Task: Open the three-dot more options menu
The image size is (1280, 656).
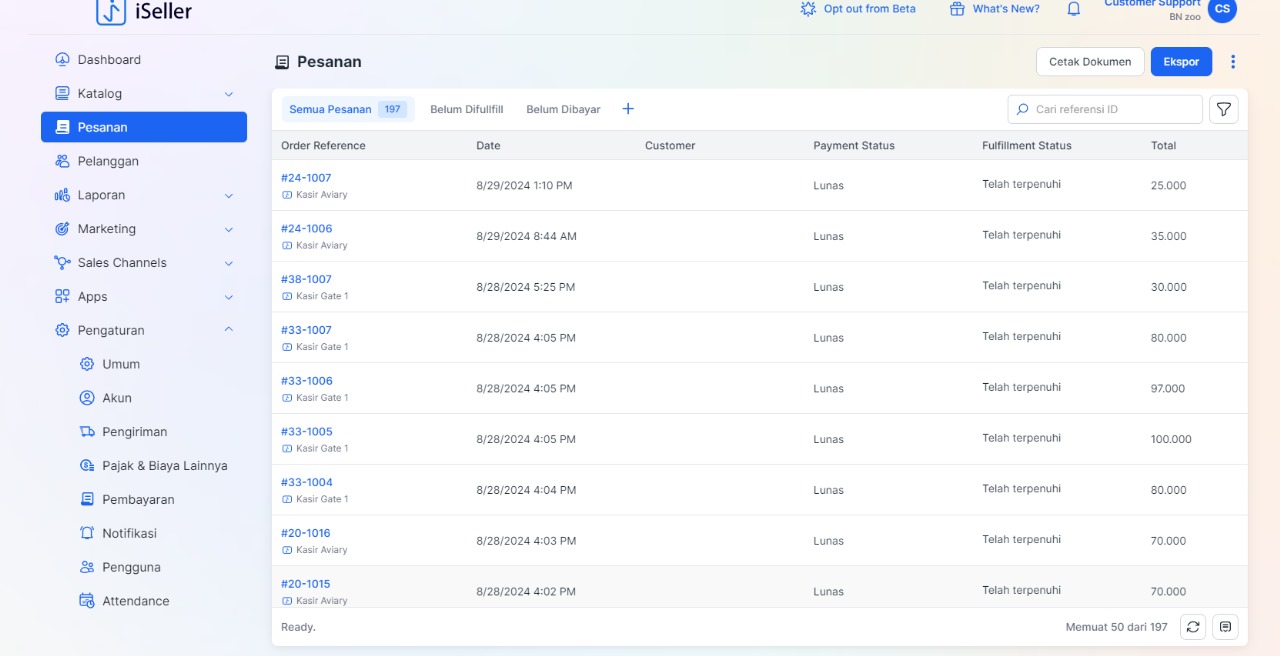Action: (1233, 62)
